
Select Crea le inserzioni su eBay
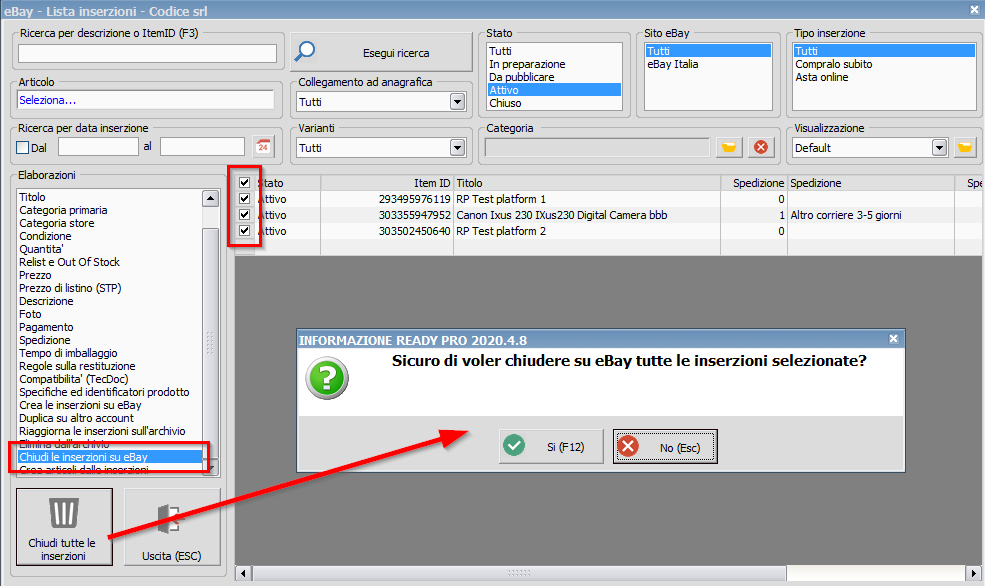(x=109, y=405)
